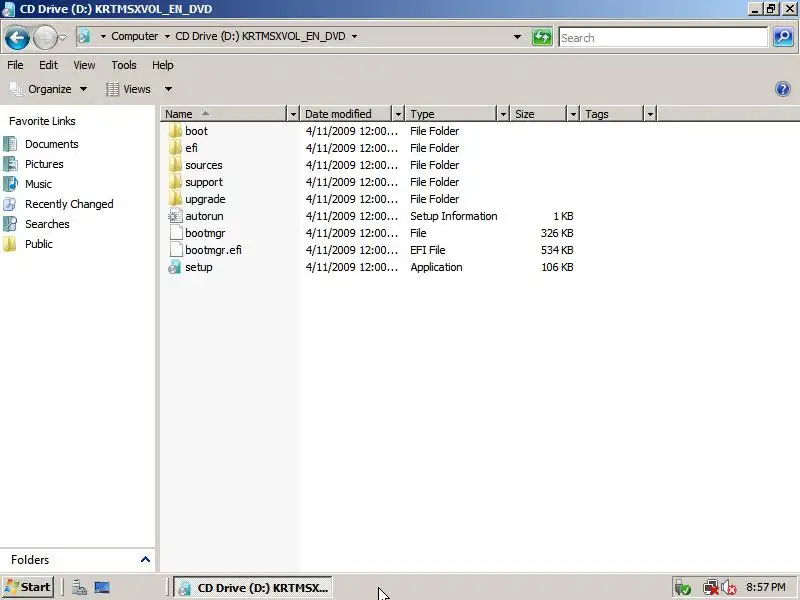The width and height of the screenshot is (800, 600).
Task: Open the recent pages arrow beside Forward
Action: tap(62, 38)
